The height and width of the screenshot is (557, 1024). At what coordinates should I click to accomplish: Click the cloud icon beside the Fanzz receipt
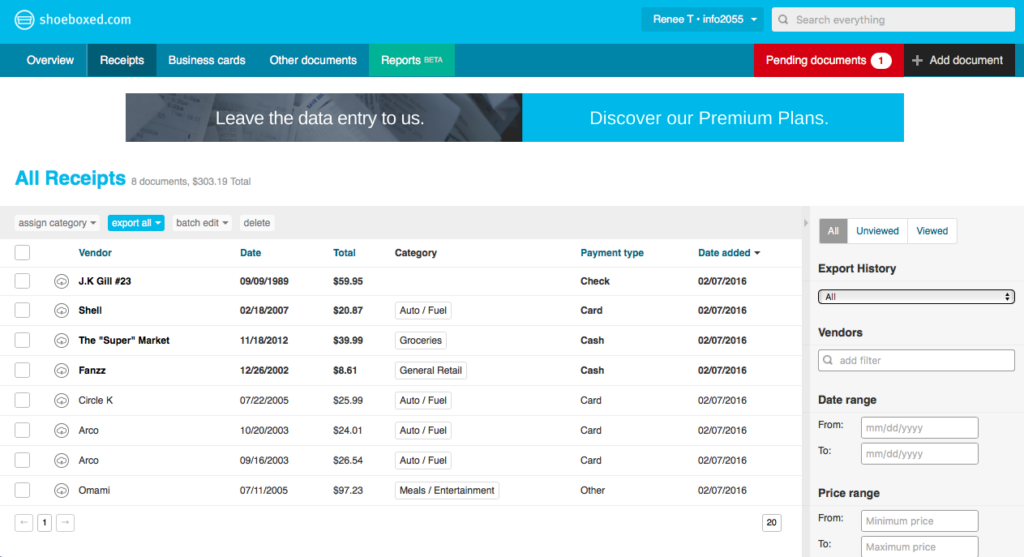tap(61, 370)
